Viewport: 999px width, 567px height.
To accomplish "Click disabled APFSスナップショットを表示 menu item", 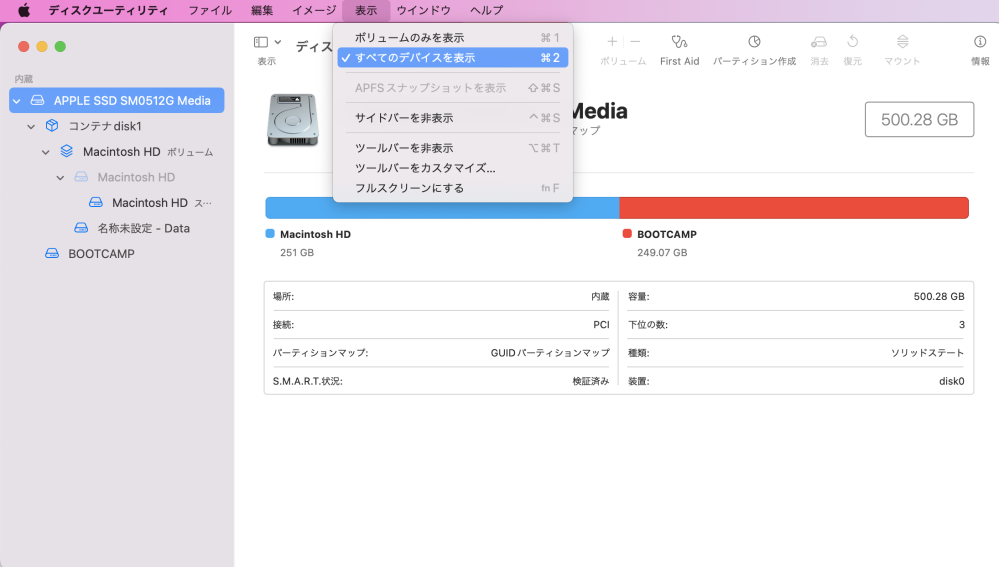I will [x=452, y=88].
